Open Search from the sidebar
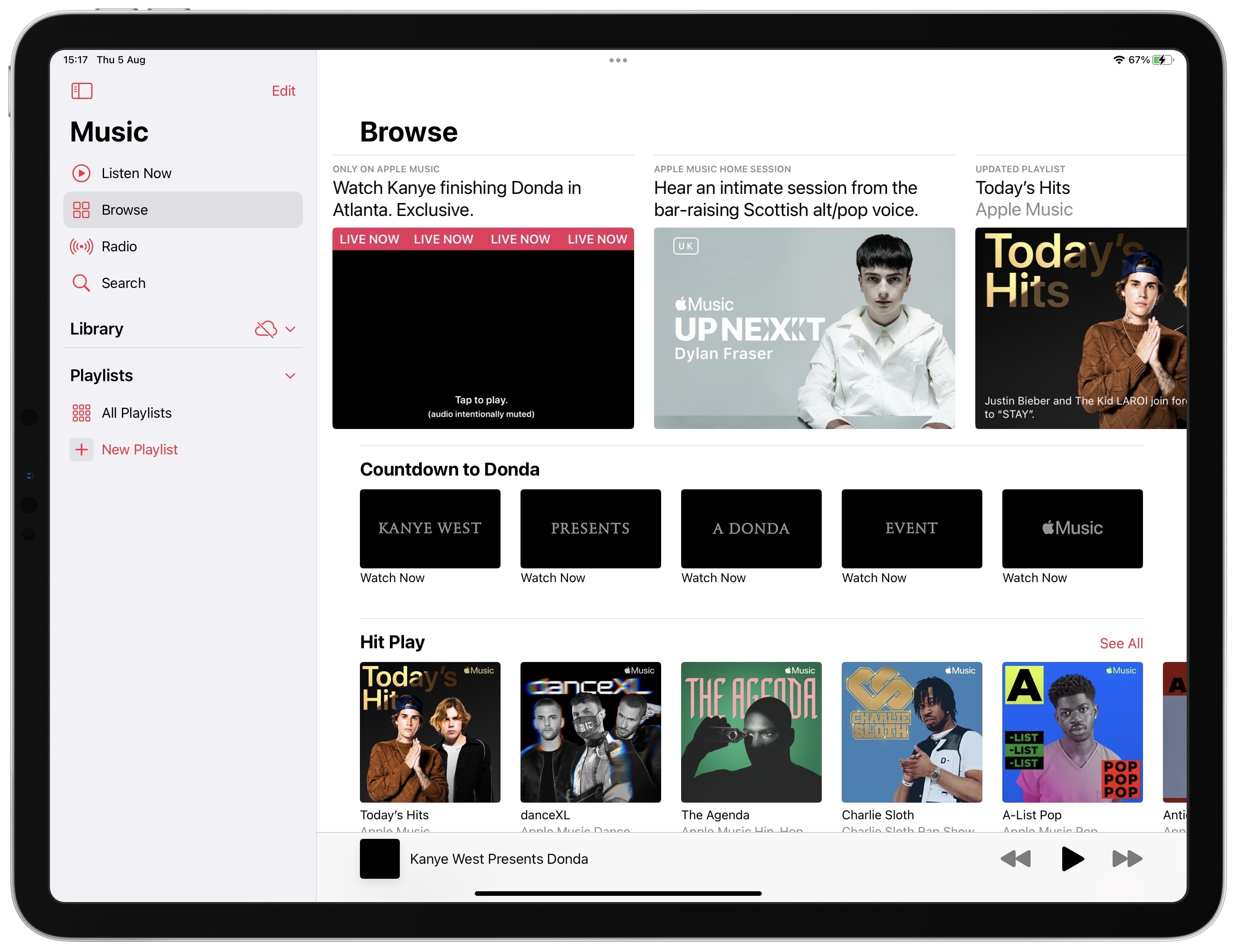Image resolution: width=1237 pixels, height=952 pixels. tap(124, 283)
